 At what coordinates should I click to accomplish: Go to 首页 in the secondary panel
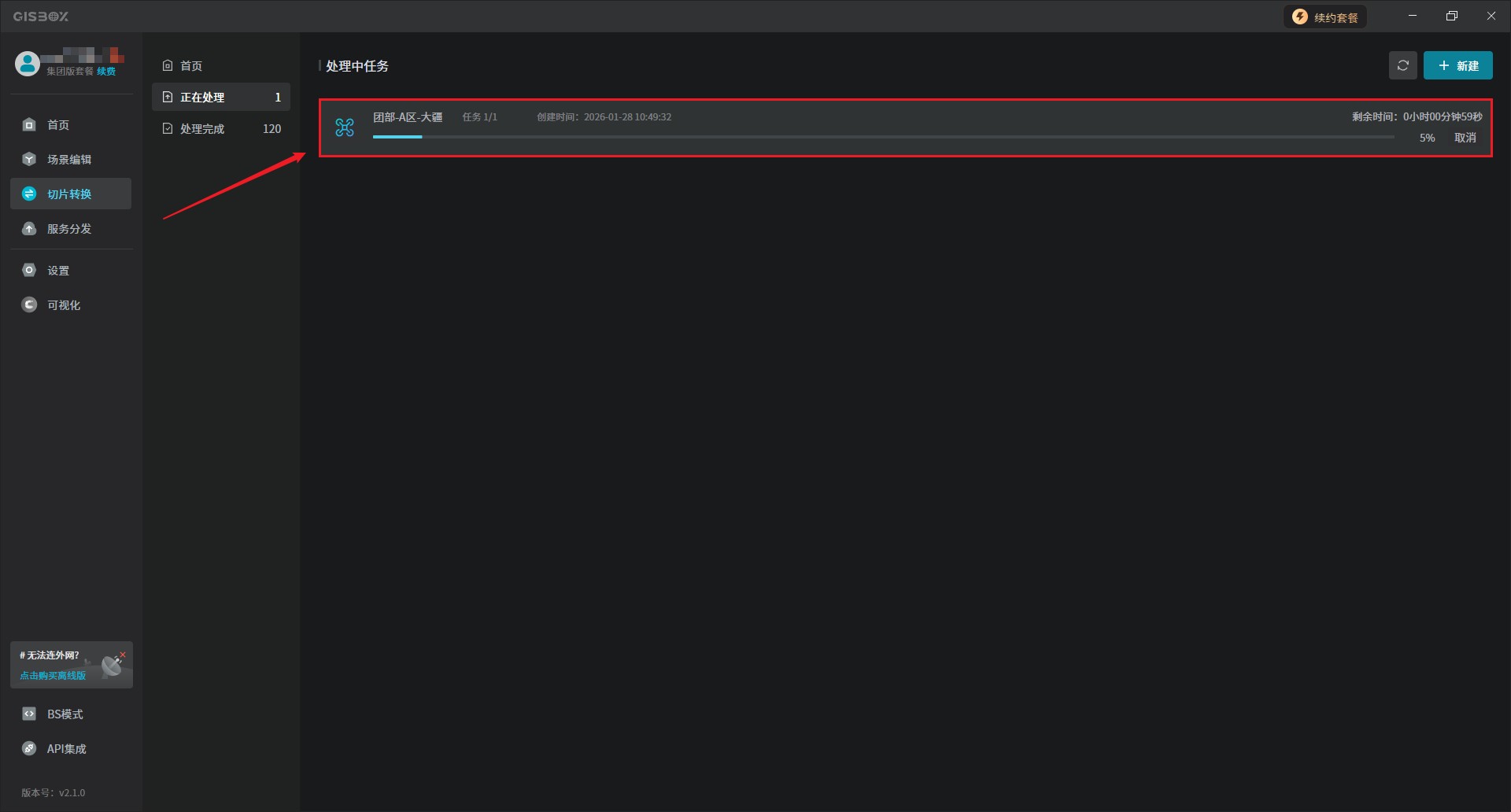click(x=191, y=66)
